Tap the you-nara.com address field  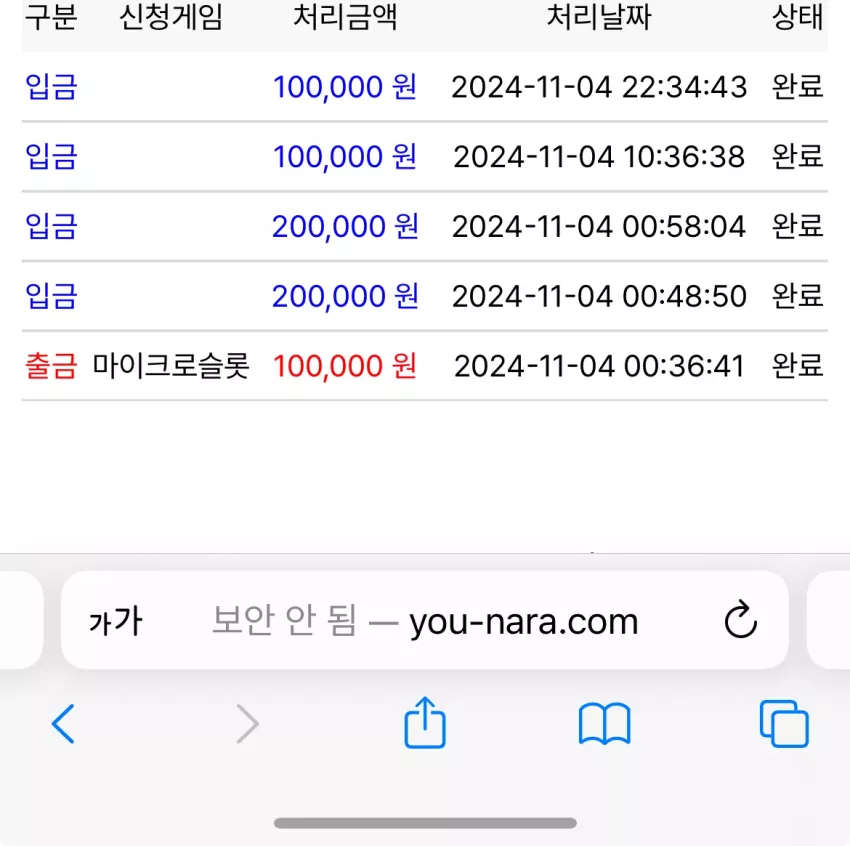425,620
